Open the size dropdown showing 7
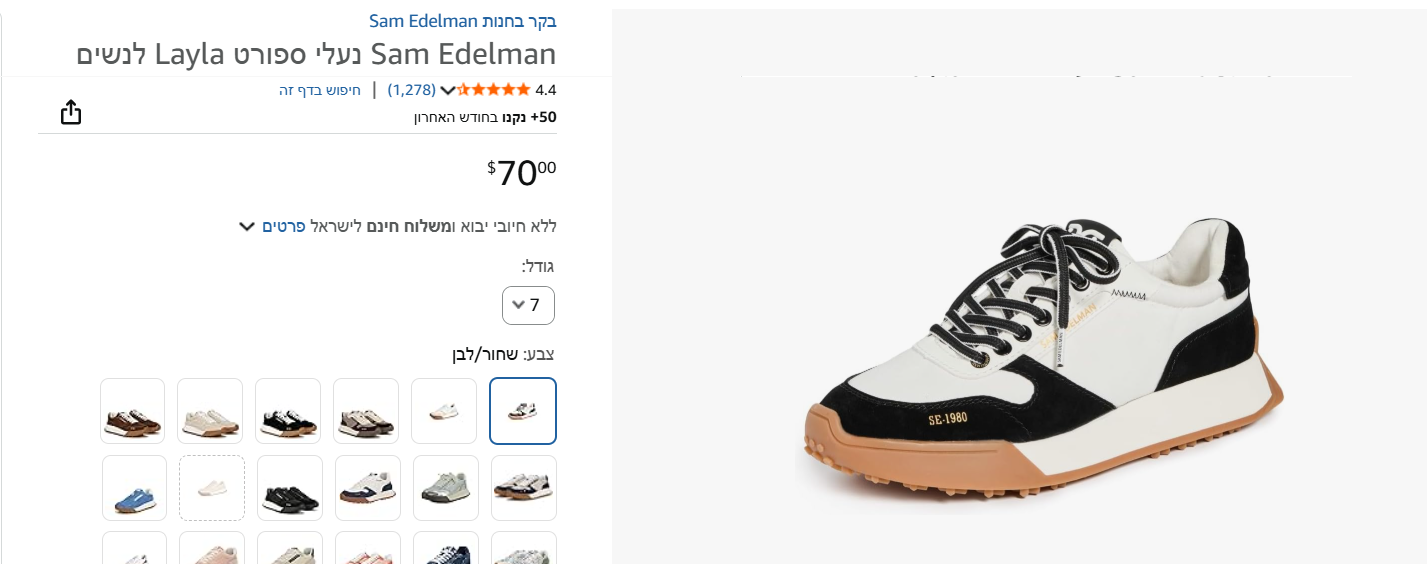This screenshot has width=1427, height=564. [x=528, y=305]
